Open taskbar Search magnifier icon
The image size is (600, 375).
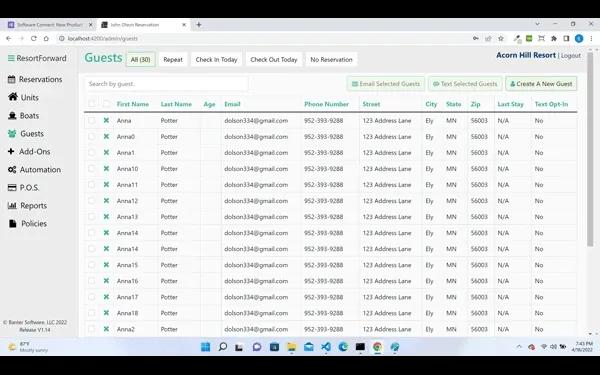222,347
